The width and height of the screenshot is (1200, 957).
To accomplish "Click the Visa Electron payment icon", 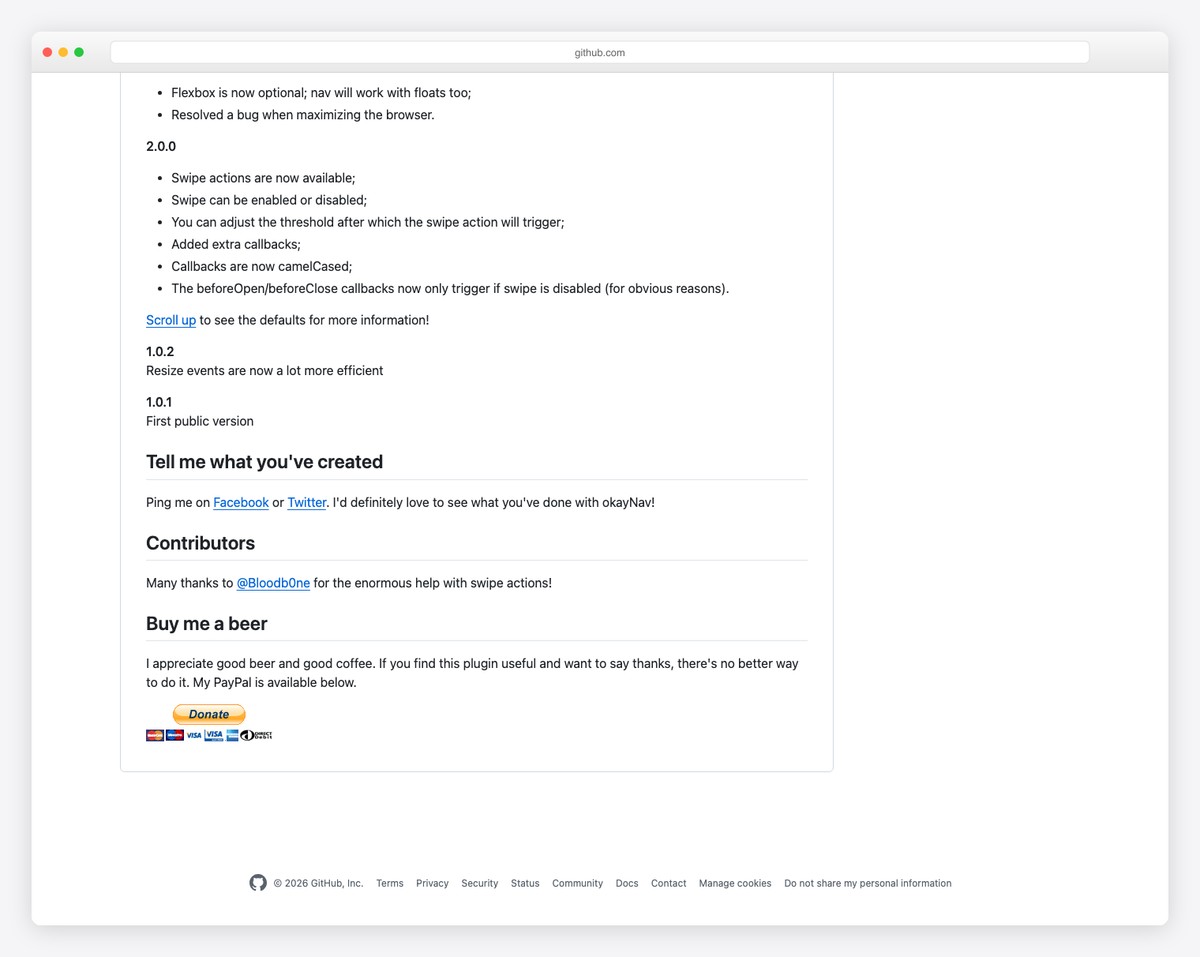I will pyautogui.click(x=213, y=735).
